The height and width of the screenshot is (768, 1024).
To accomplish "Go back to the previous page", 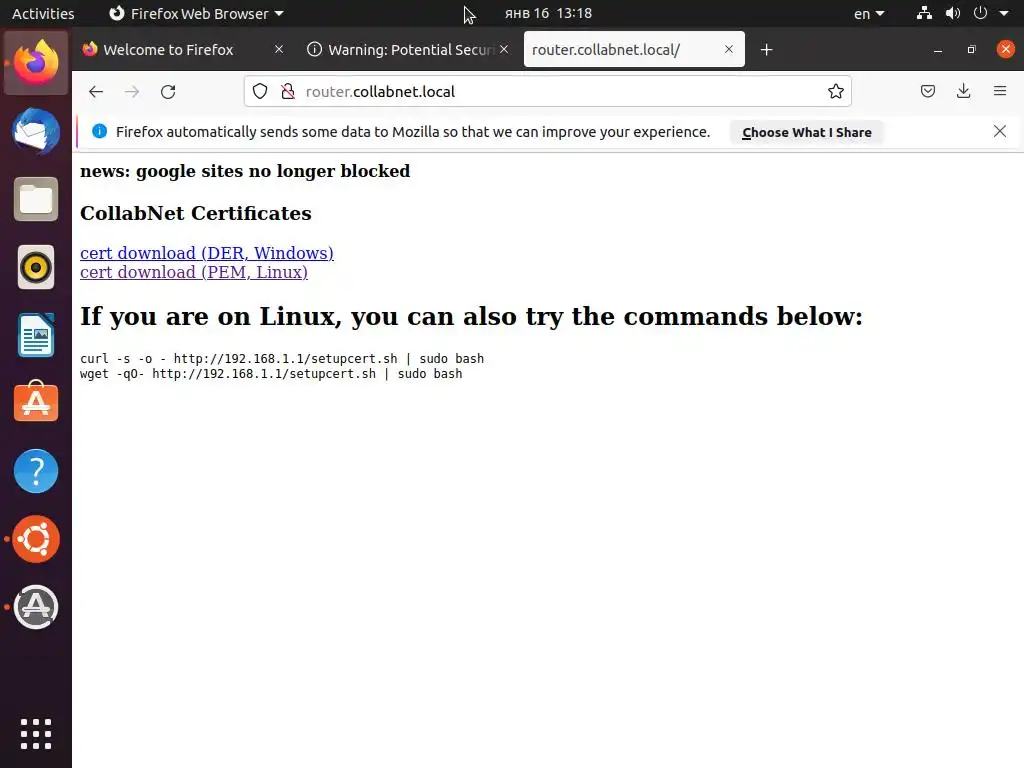I will tap(96, 91).
